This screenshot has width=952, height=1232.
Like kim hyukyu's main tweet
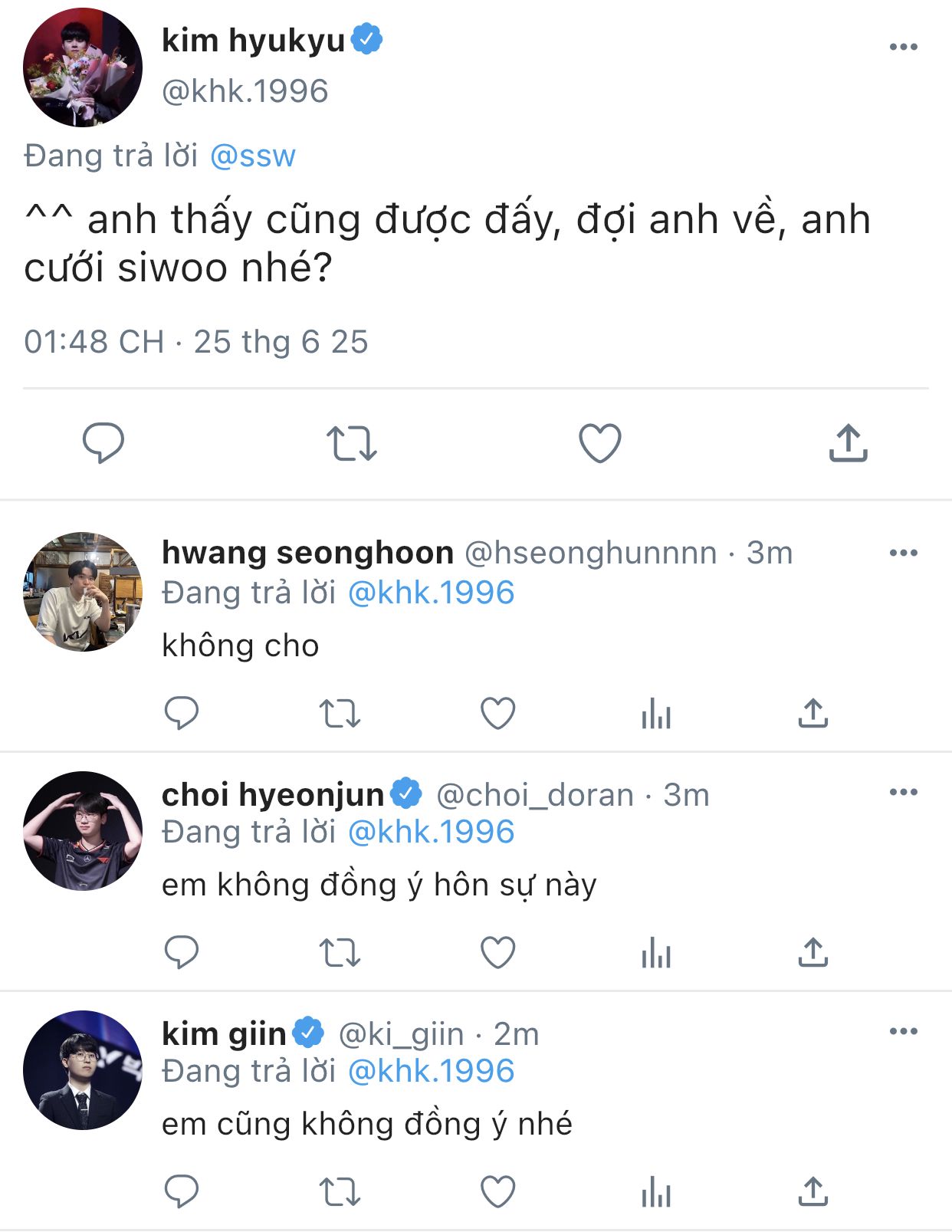599,442
